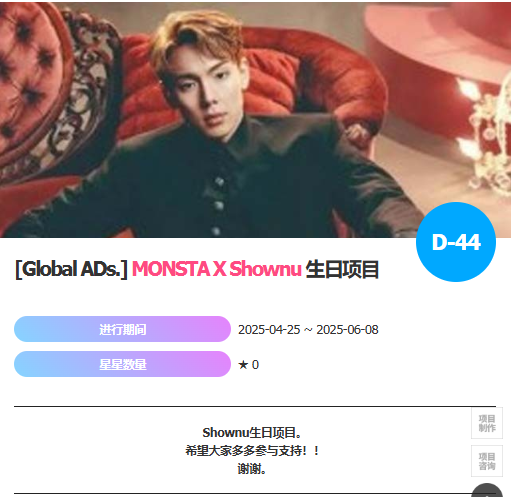Click the blue D-44 countdown badge
This screenshot has height=497, width=513.
click(456, 242)
